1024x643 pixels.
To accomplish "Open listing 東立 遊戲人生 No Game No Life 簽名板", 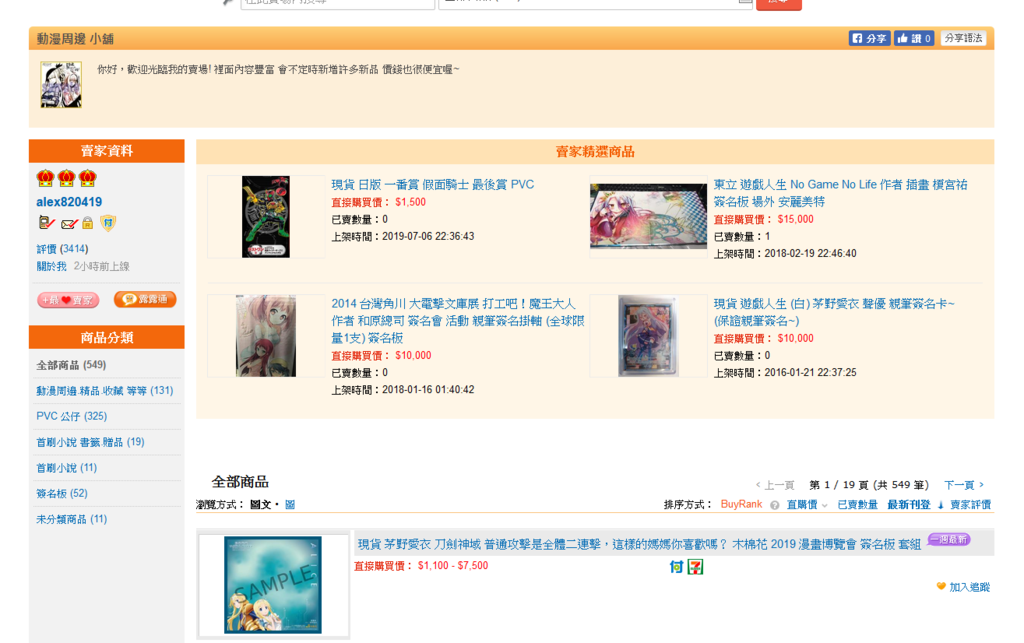I will 840,193.
